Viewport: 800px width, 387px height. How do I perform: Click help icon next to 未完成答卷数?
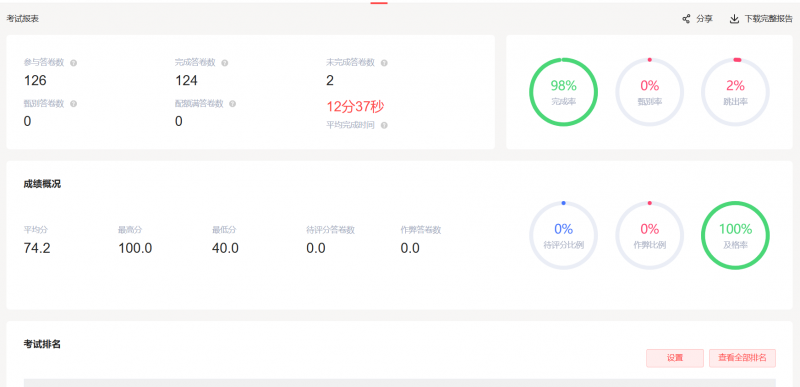click(384, 63)
